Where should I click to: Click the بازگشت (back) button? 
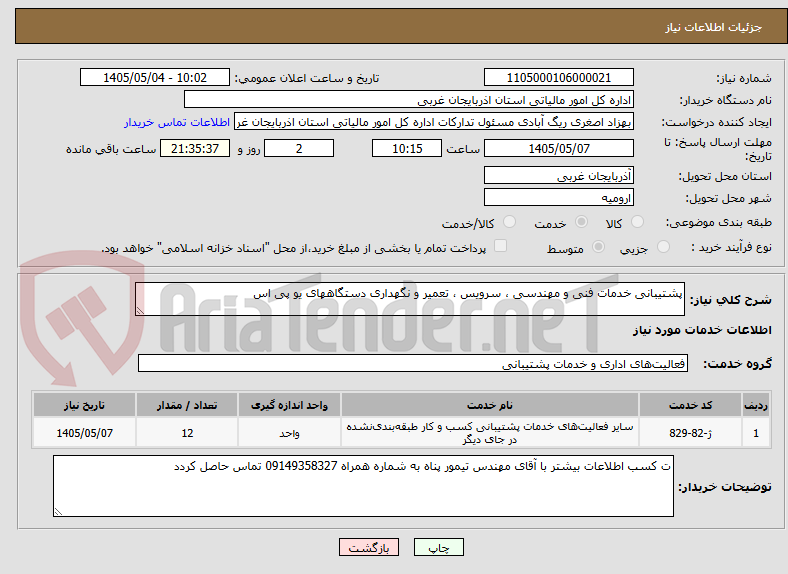point(369,547)
